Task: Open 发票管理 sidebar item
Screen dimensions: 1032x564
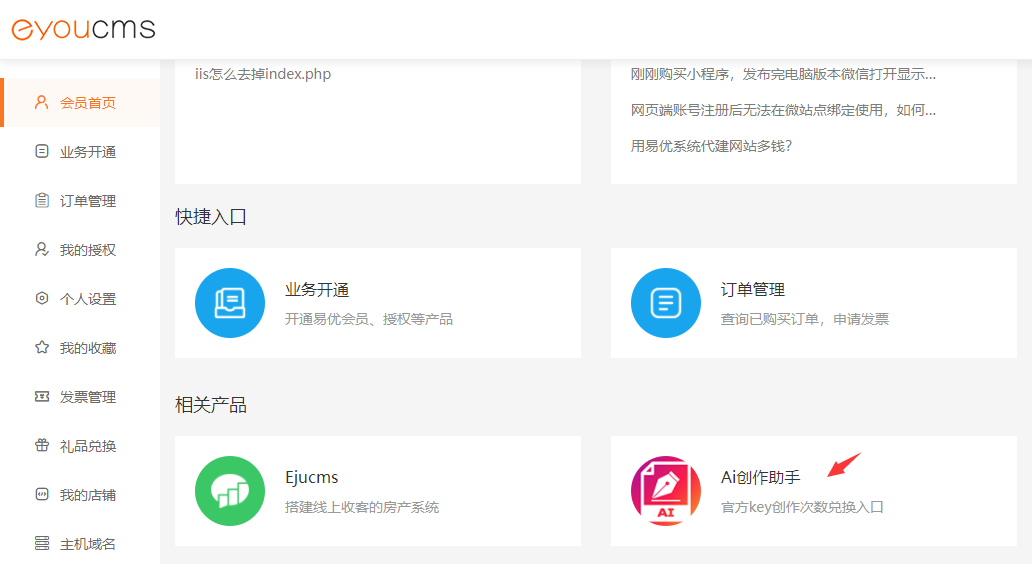Action: [80, 397]
